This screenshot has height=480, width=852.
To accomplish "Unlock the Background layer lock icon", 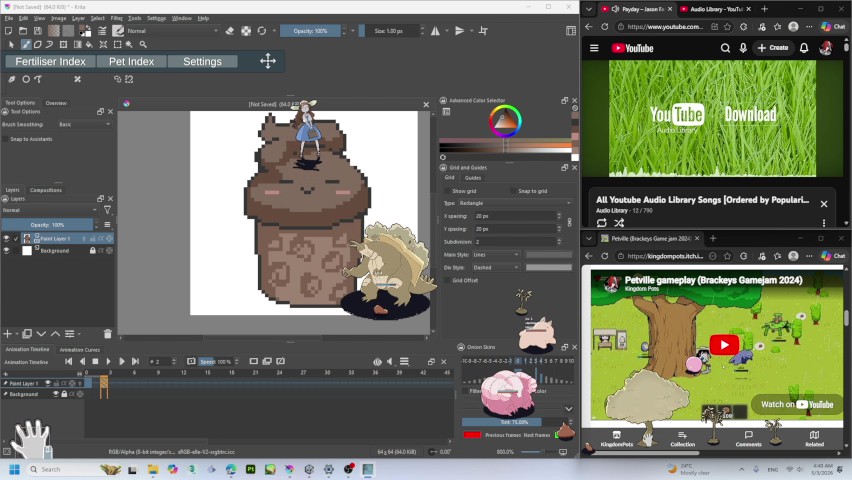I will [x=92, y=251].
